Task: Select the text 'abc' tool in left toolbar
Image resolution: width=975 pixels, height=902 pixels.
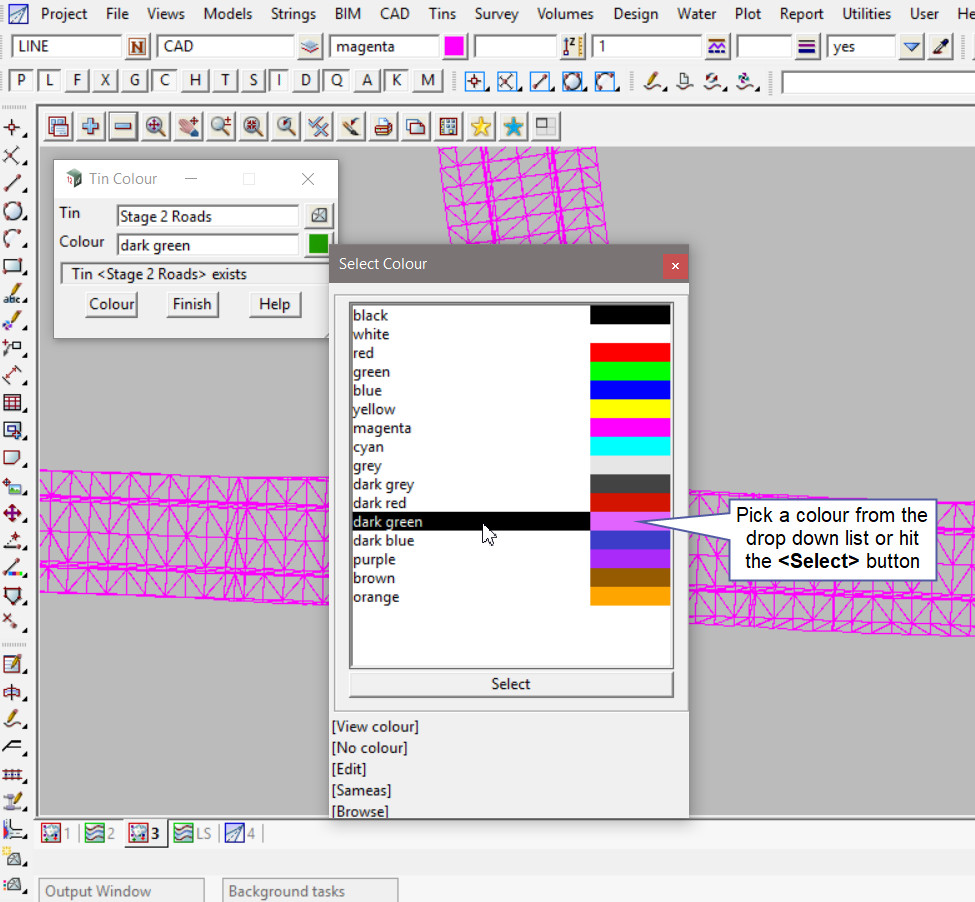Action: [x=13, y=295]
